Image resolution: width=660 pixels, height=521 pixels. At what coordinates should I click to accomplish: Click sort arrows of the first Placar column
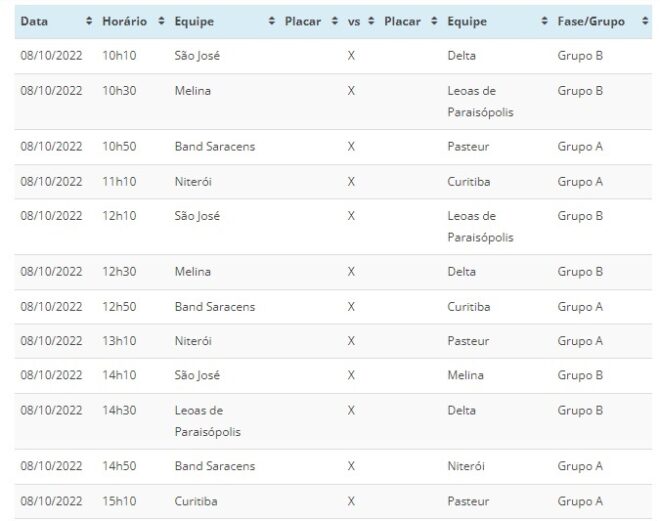(335, 22)
